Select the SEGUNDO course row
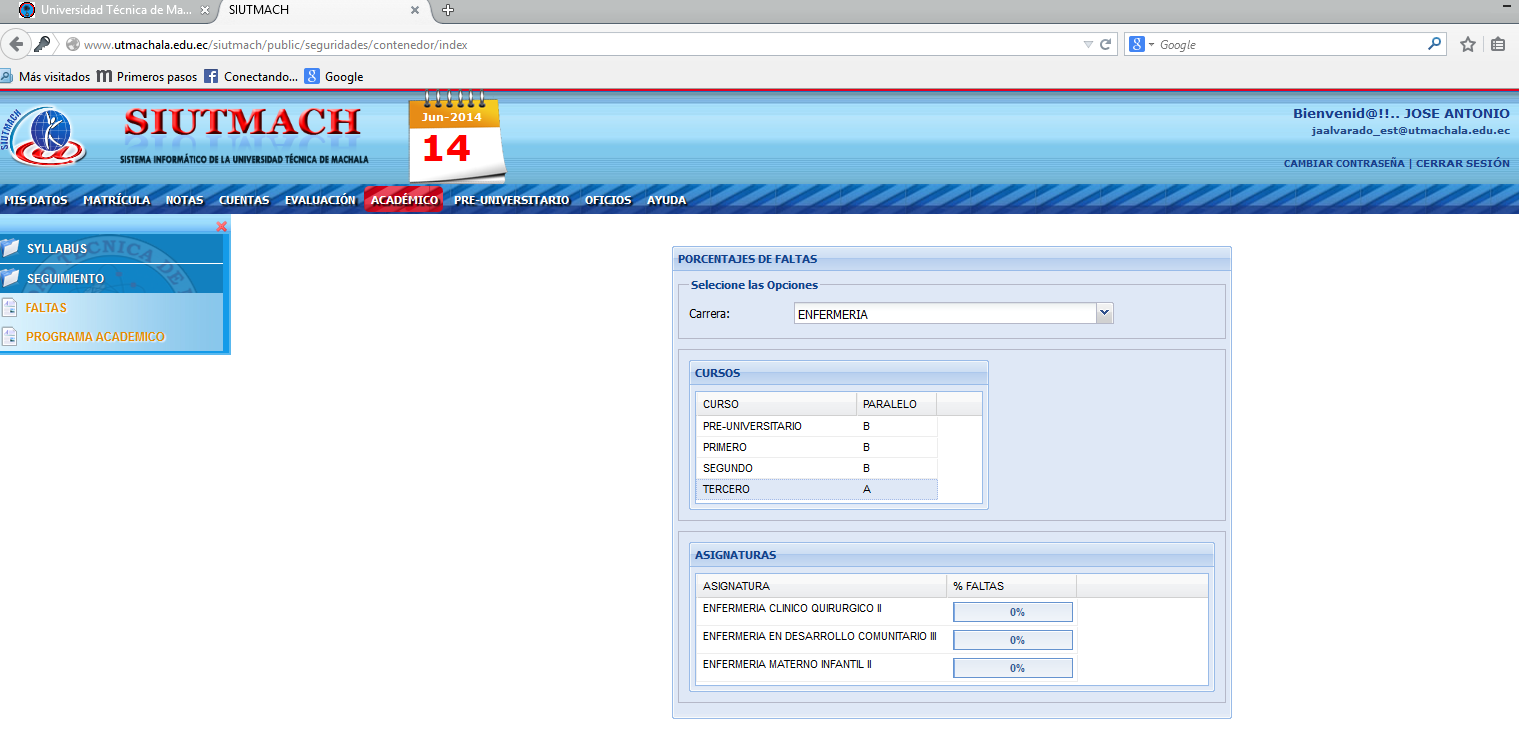The width and height of the screenshot is (1519, 740). point(817,468)
